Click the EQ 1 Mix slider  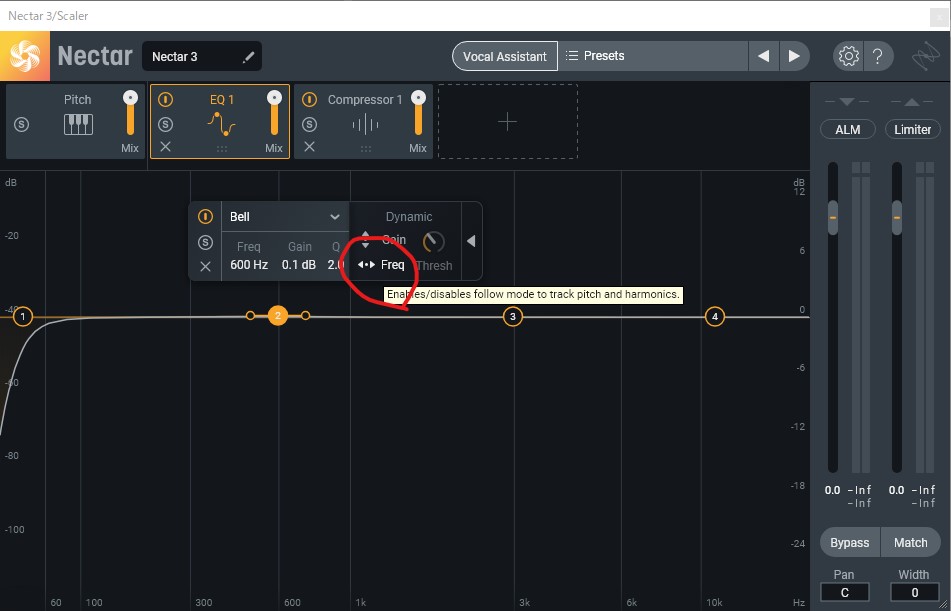(x=274, y=113)
